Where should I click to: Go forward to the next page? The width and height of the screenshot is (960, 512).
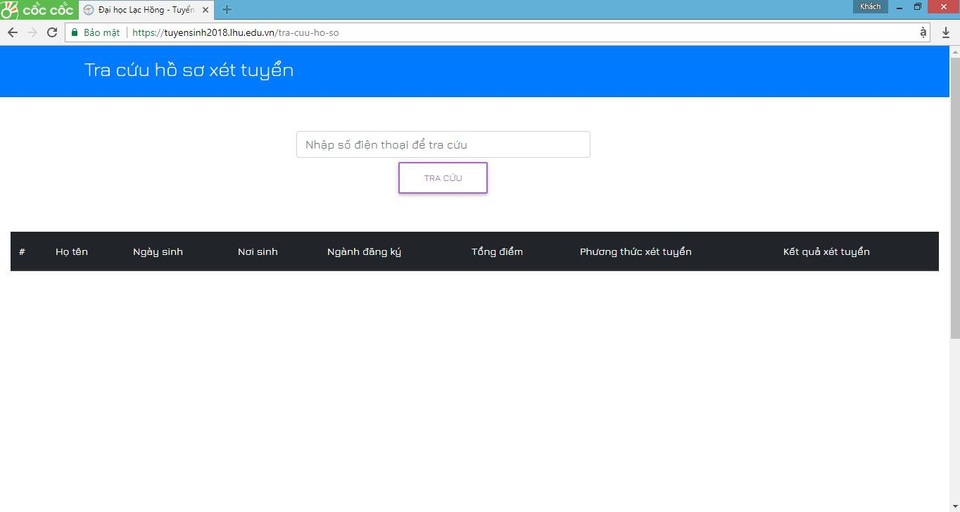coord(32,32)
